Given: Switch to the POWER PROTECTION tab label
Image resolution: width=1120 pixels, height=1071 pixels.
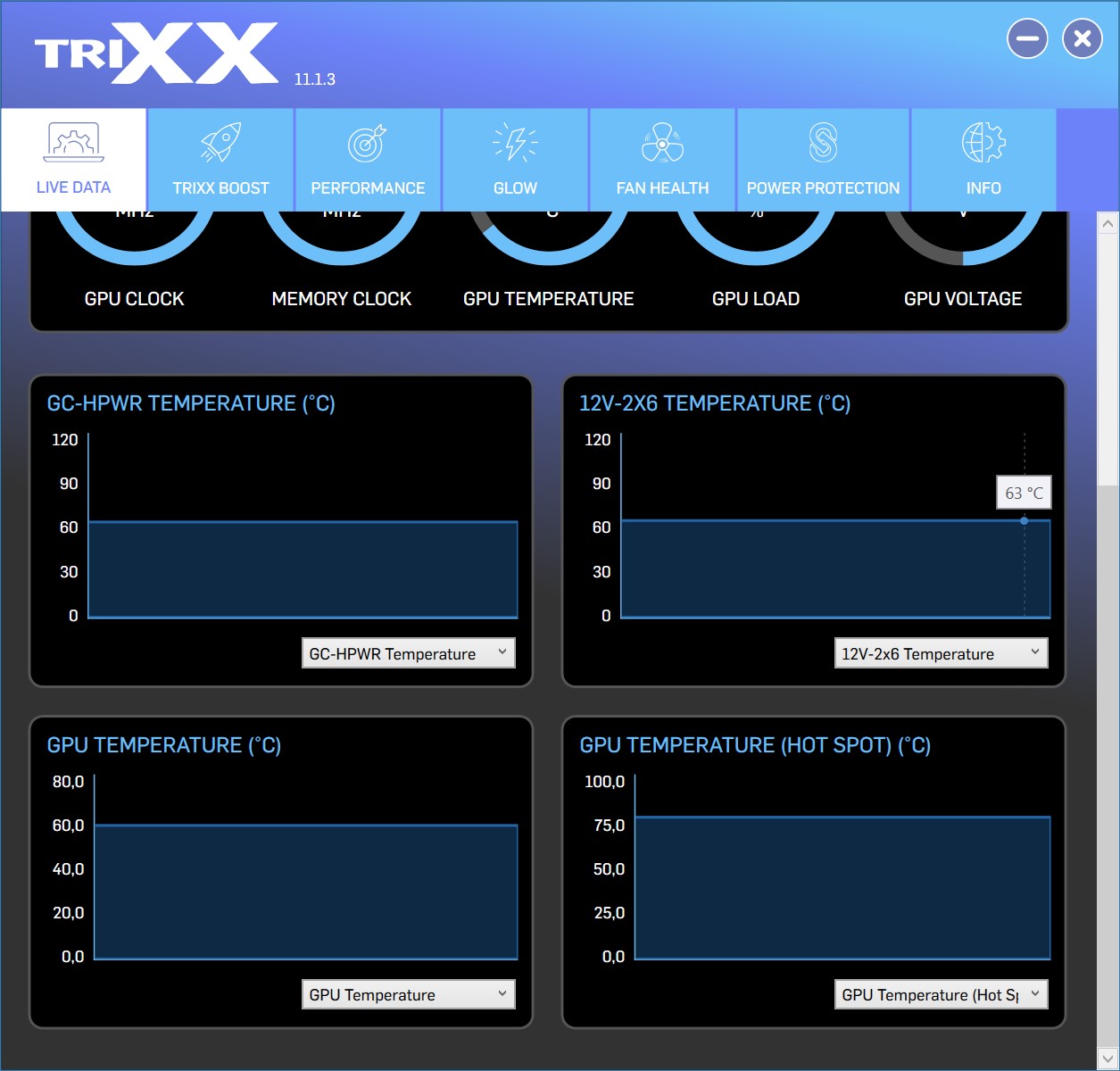Looking at the screenshot, I should [x=823, y=188].
